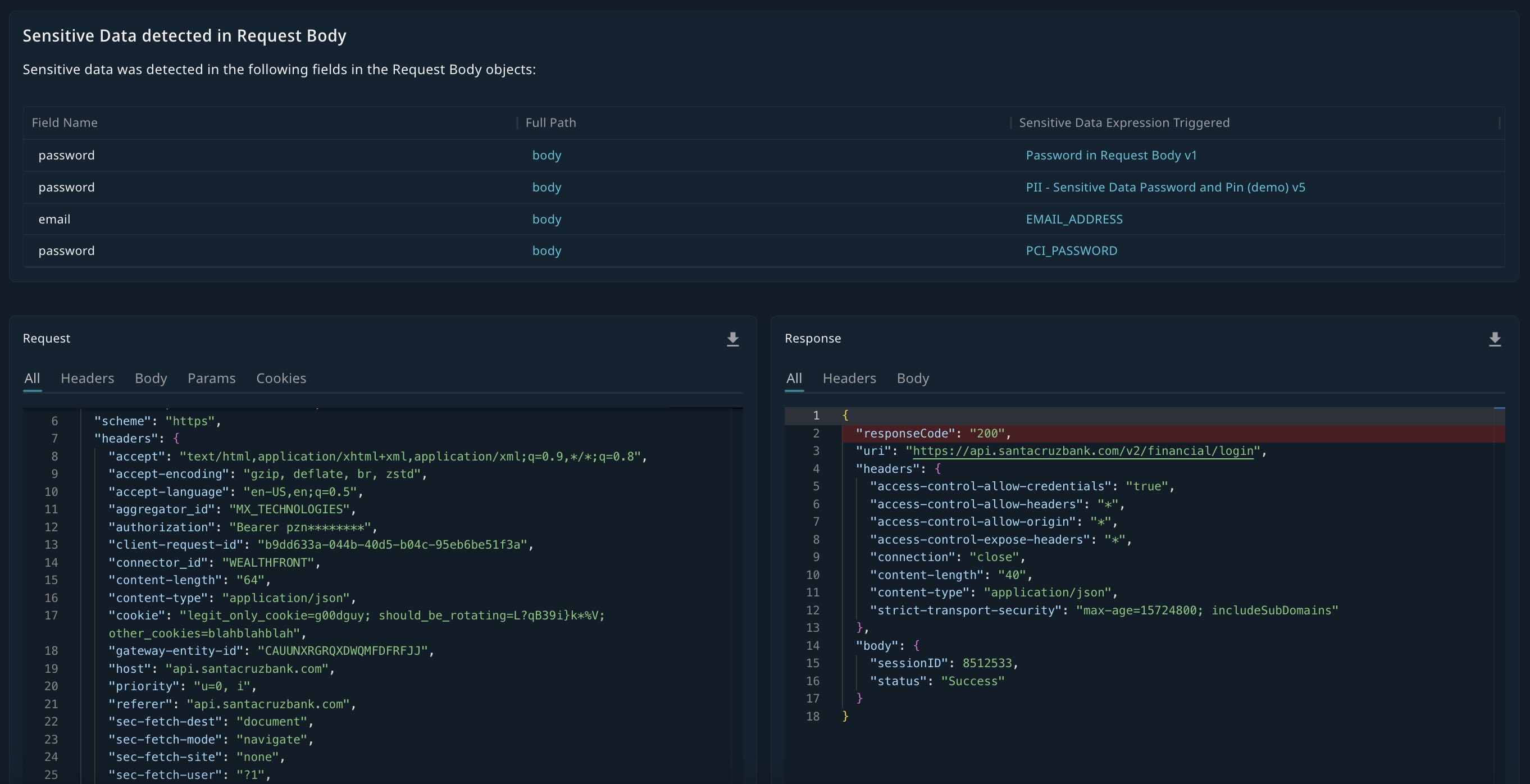The height and width of the screenshot is (784, 1530).
Task: Click the "status": "Success" line
Action: 937,681
